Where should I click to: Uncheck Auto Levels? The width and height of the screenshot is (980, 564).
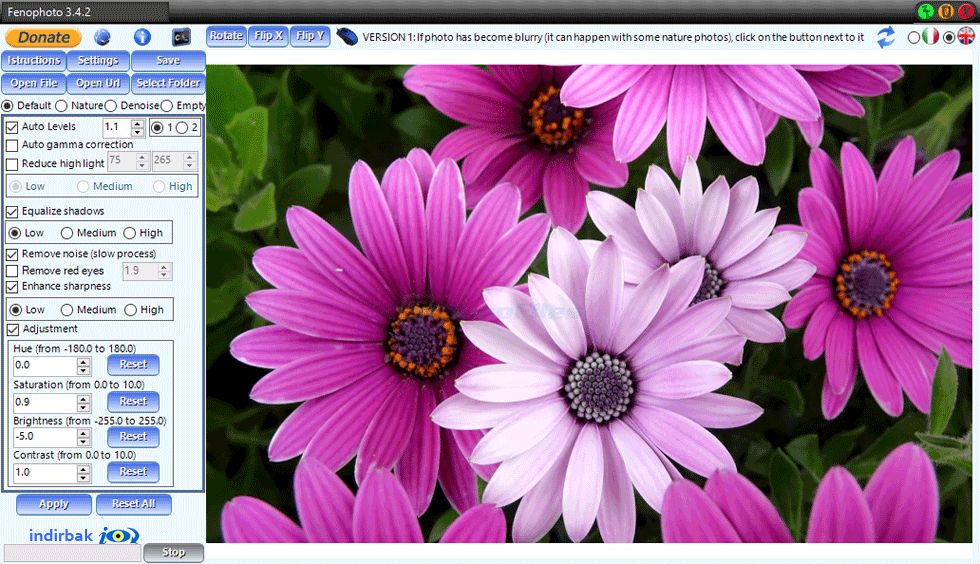12,127
